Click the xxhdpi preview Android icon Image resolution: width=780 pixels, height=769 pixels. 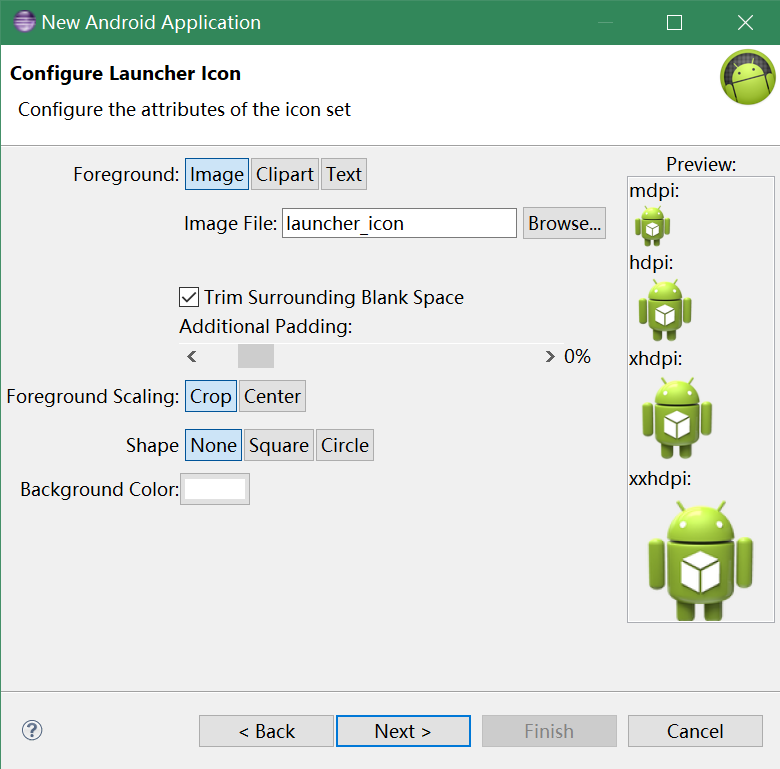(x=699, y=560)
